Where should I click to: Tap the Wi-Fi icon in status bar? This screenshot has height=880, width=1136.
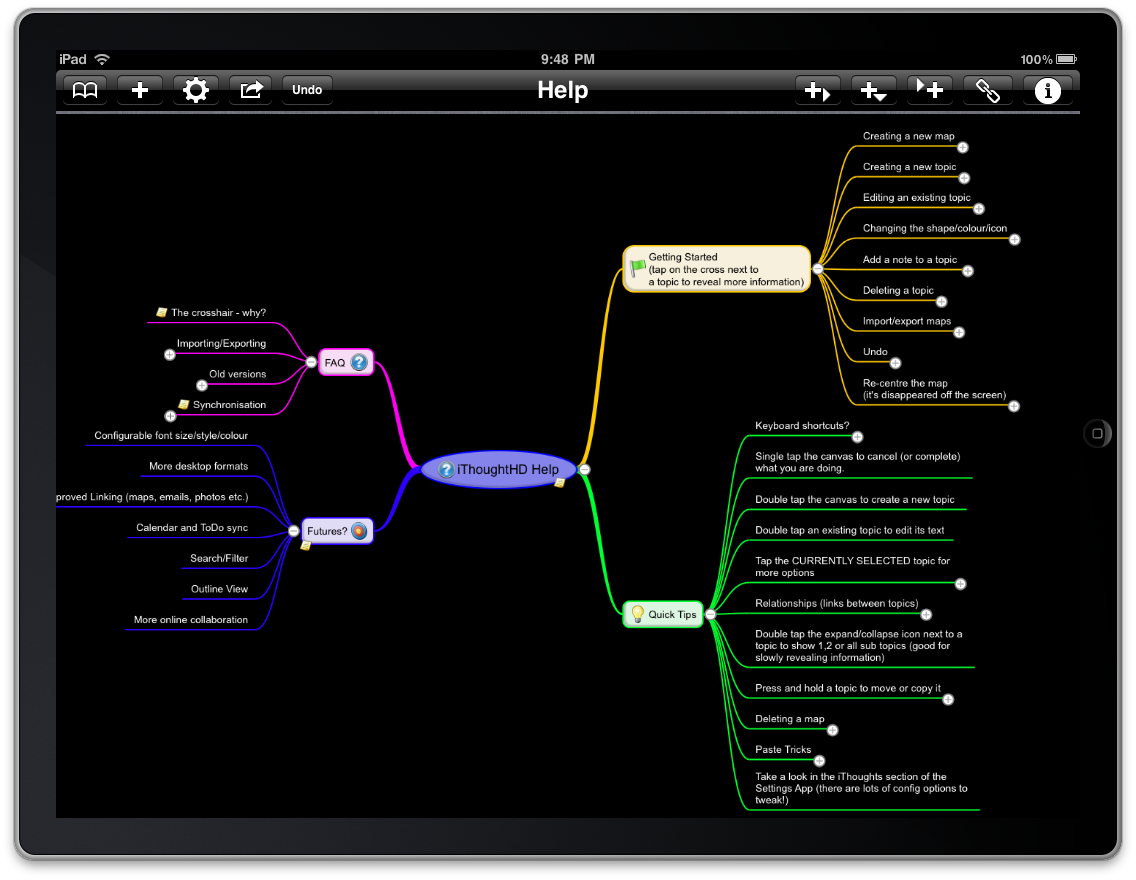tap(102, 59)
